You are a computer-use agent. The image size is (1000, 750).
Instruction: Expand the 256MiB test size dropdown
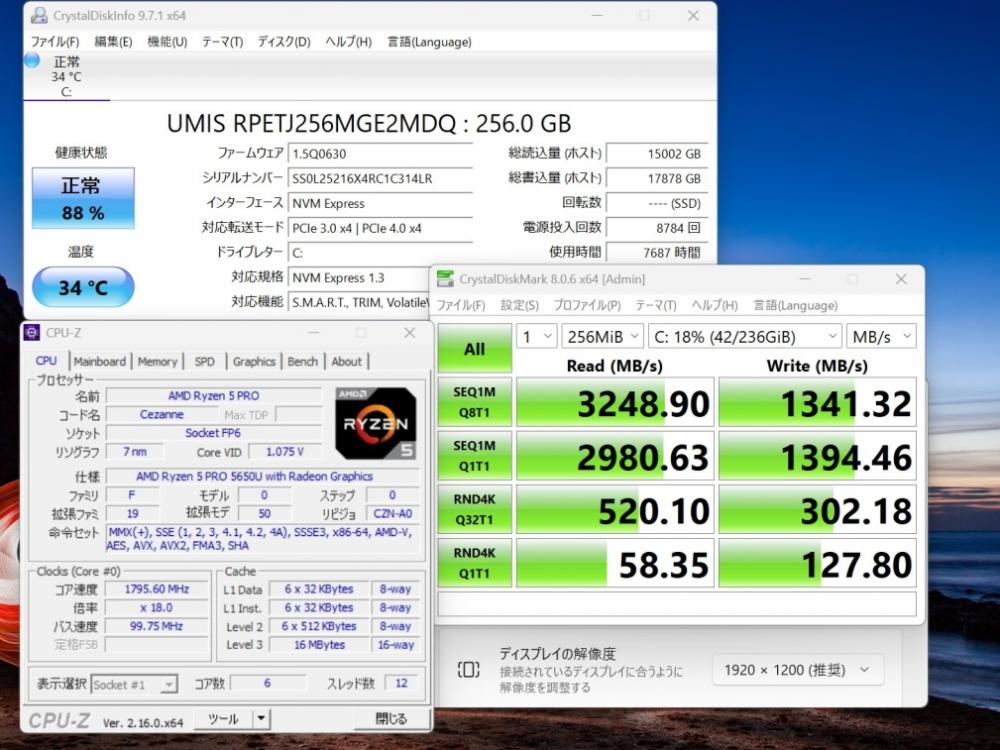click(602, 336)
